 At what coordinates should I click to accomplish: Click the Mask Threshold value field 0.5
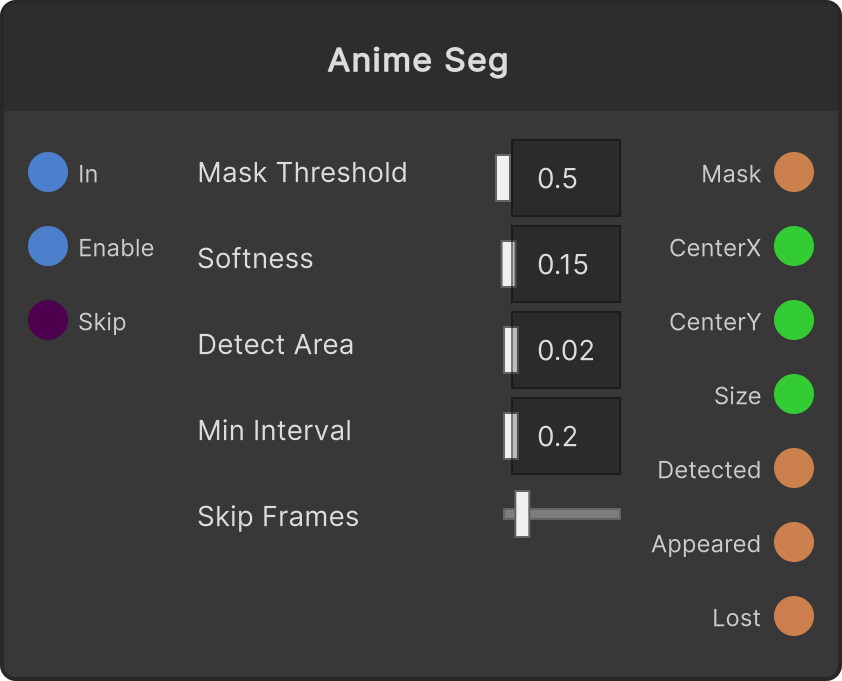(566, 178)
